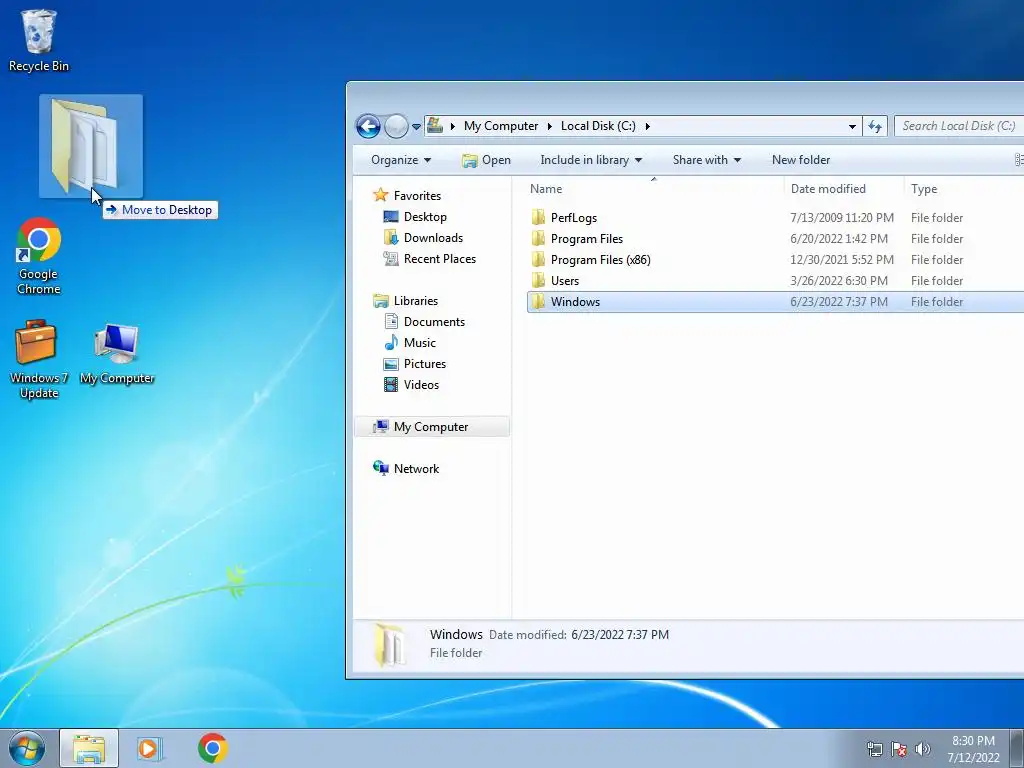Select the PerfLogs folder icon
This screenshot has width=1024, height=768.
click(x=538, y=217)
